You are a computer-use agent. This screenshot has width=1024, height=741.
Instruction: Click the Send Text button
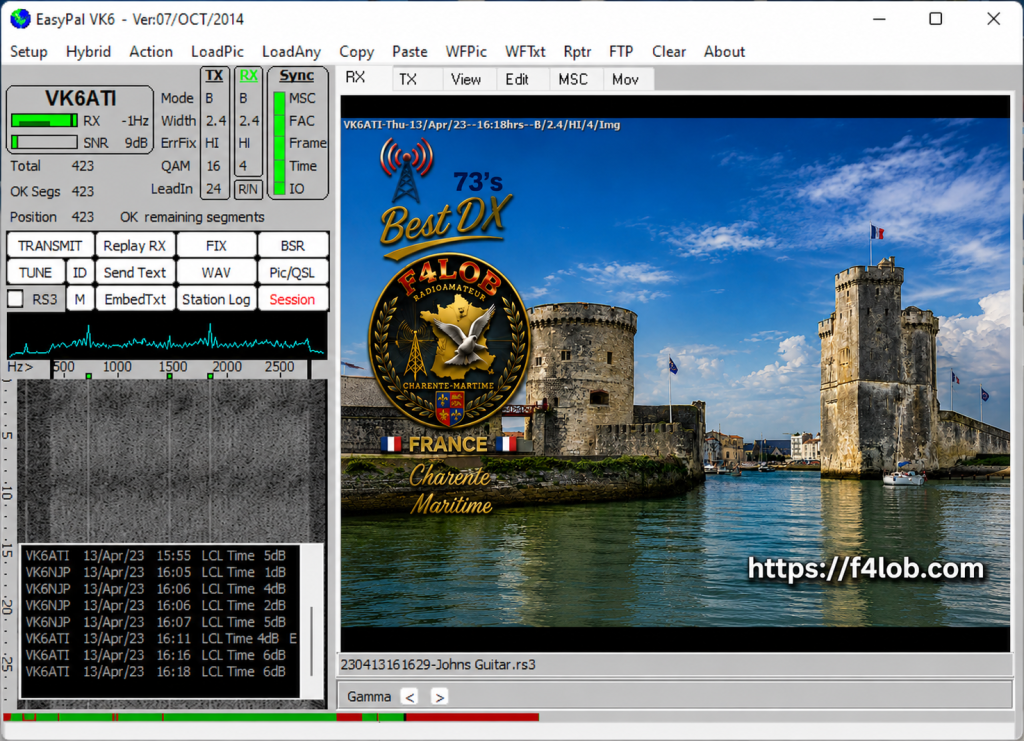(135, 272)
